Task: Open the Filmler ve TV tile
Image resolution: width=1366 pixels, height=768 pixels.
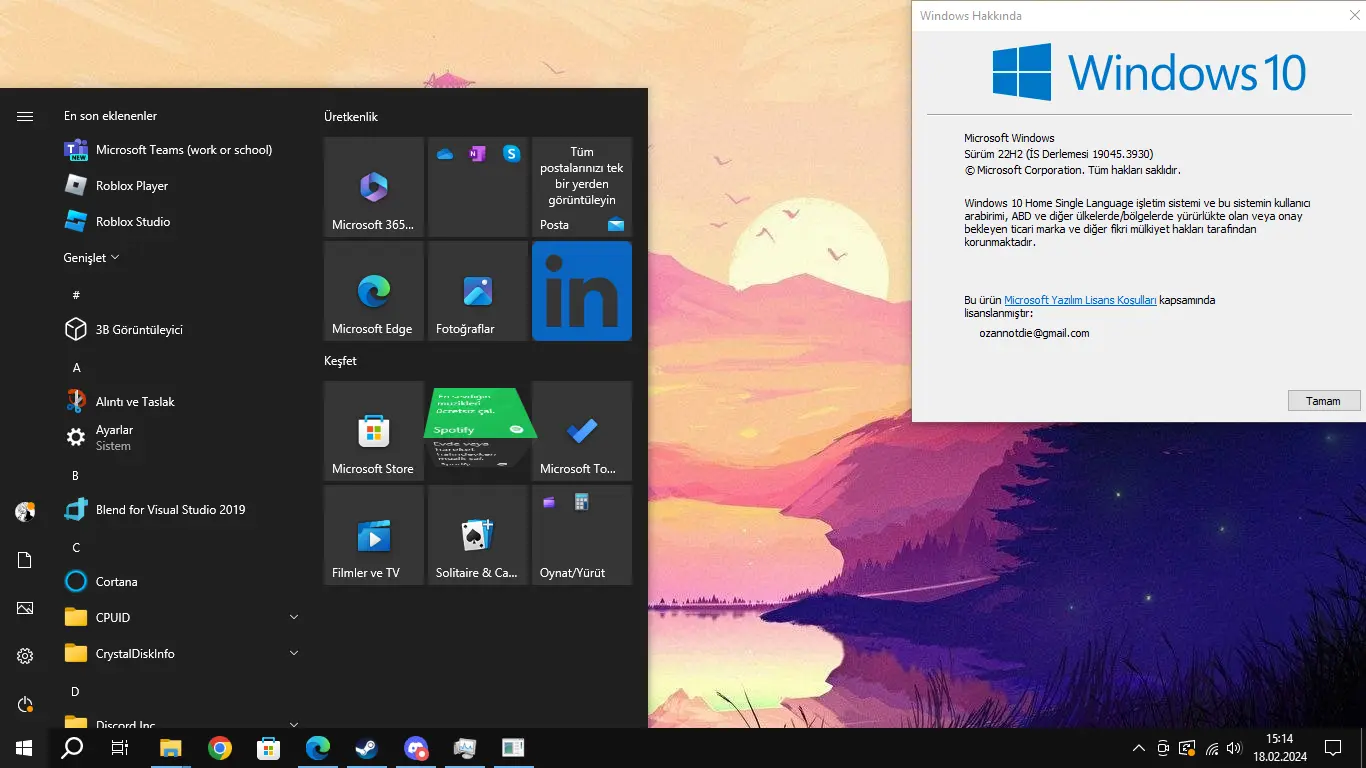Action: click(374, 535)
